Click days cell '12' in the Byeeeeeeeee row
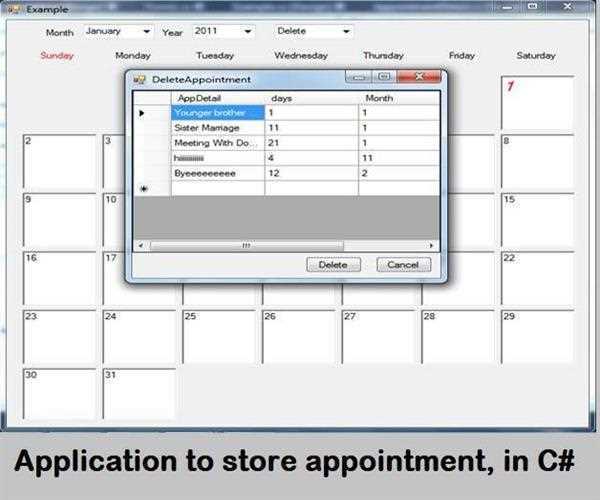This screenshot has width=600, height=500. tap(311, 173)
